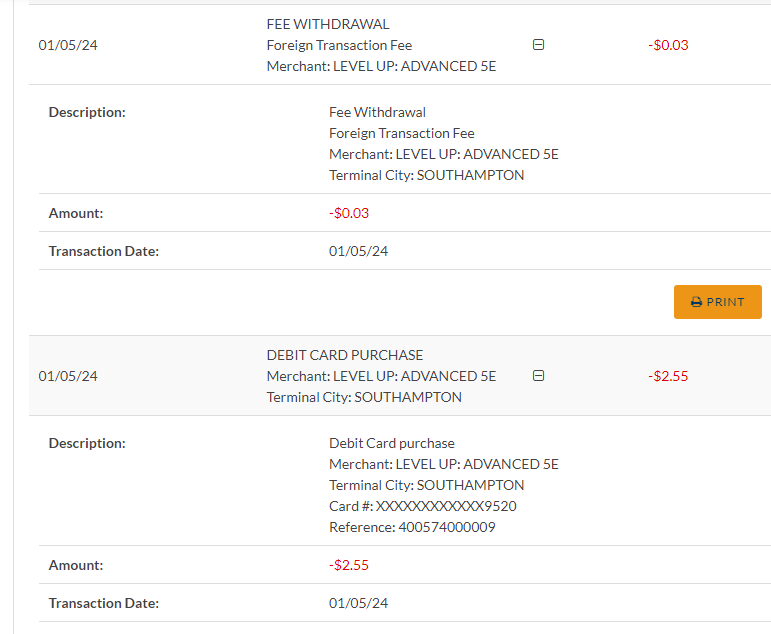The image size is (771, 634).
Task: Select the FEE WITHDRAWAL row heading text
Action: [x=328, y=24]
